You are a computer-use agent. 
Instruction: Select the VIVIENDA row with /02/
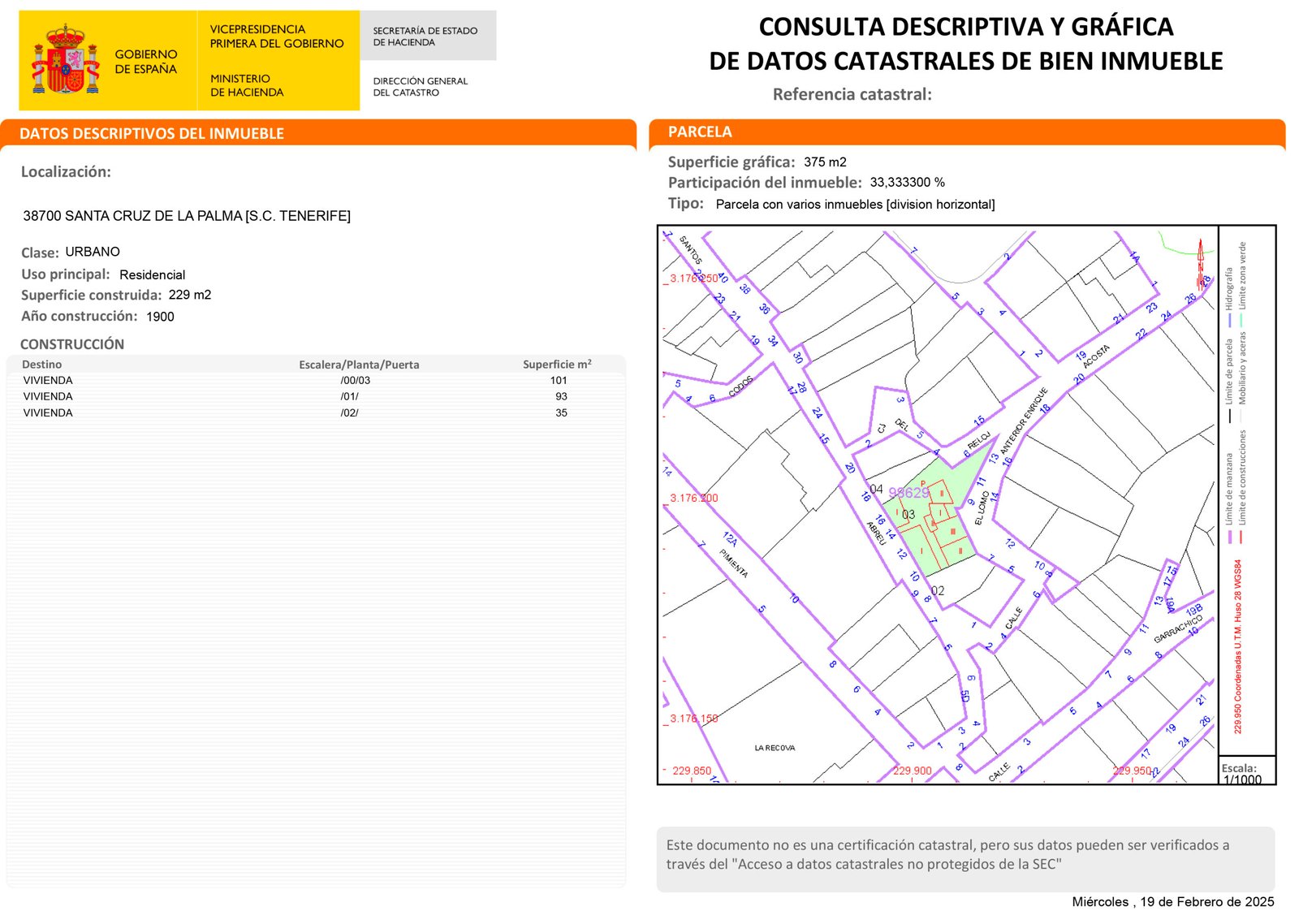coord(316,412)
